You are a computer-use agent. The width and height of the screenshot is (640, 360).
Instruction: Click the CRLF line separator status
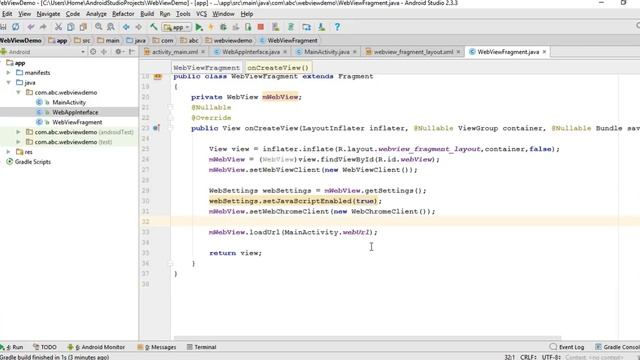tap(528, 357)
